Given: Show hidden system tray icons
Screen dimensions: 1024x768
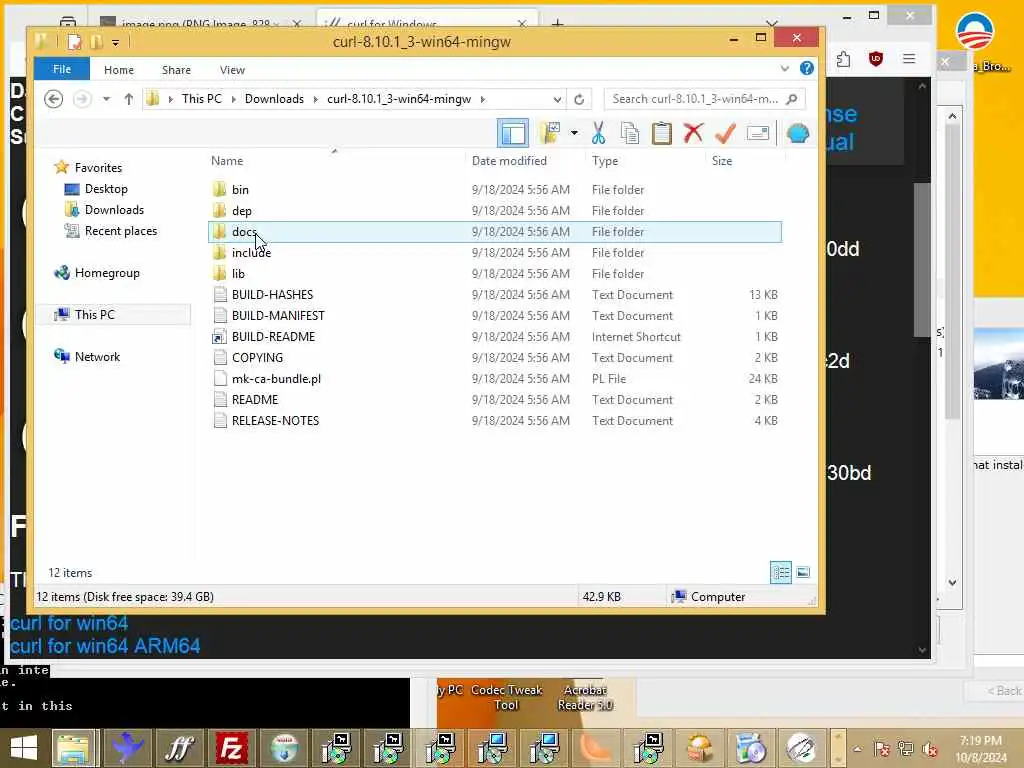Looking at the screenshot, I should coord(857,749).
